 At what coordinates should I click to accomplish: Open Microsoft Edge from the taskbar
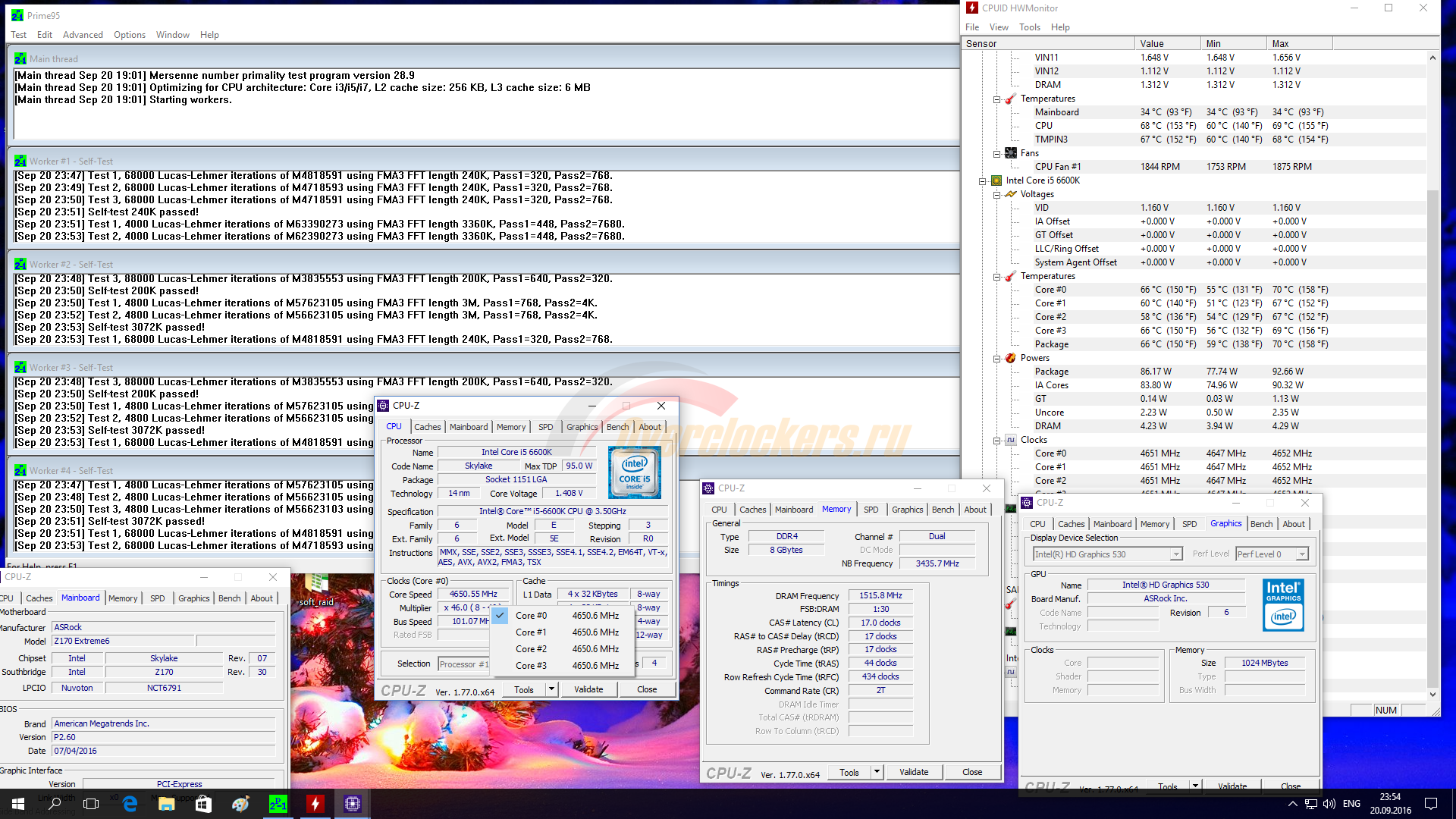tap(130, 803)
